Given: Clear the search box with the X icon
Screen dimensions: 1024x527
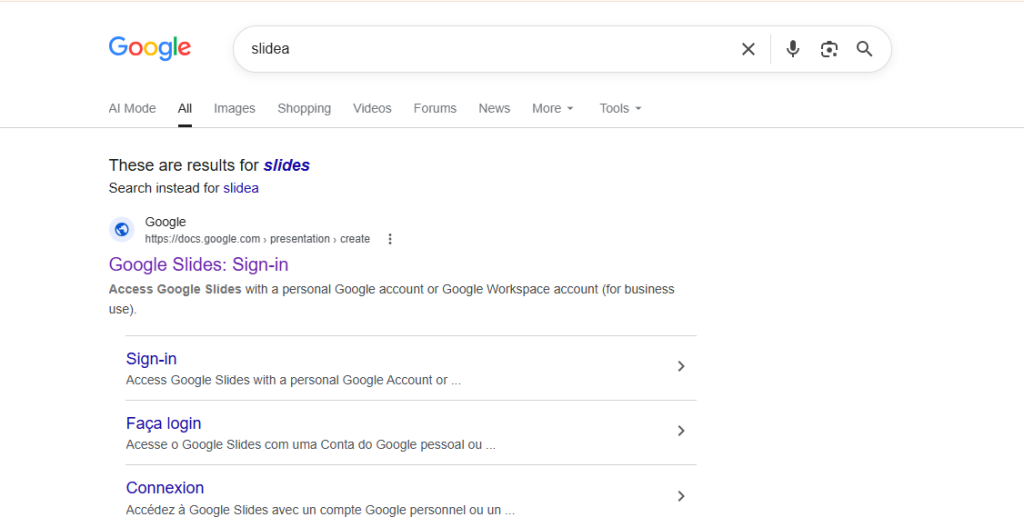Looking at the screenshot, I should 748,49.
